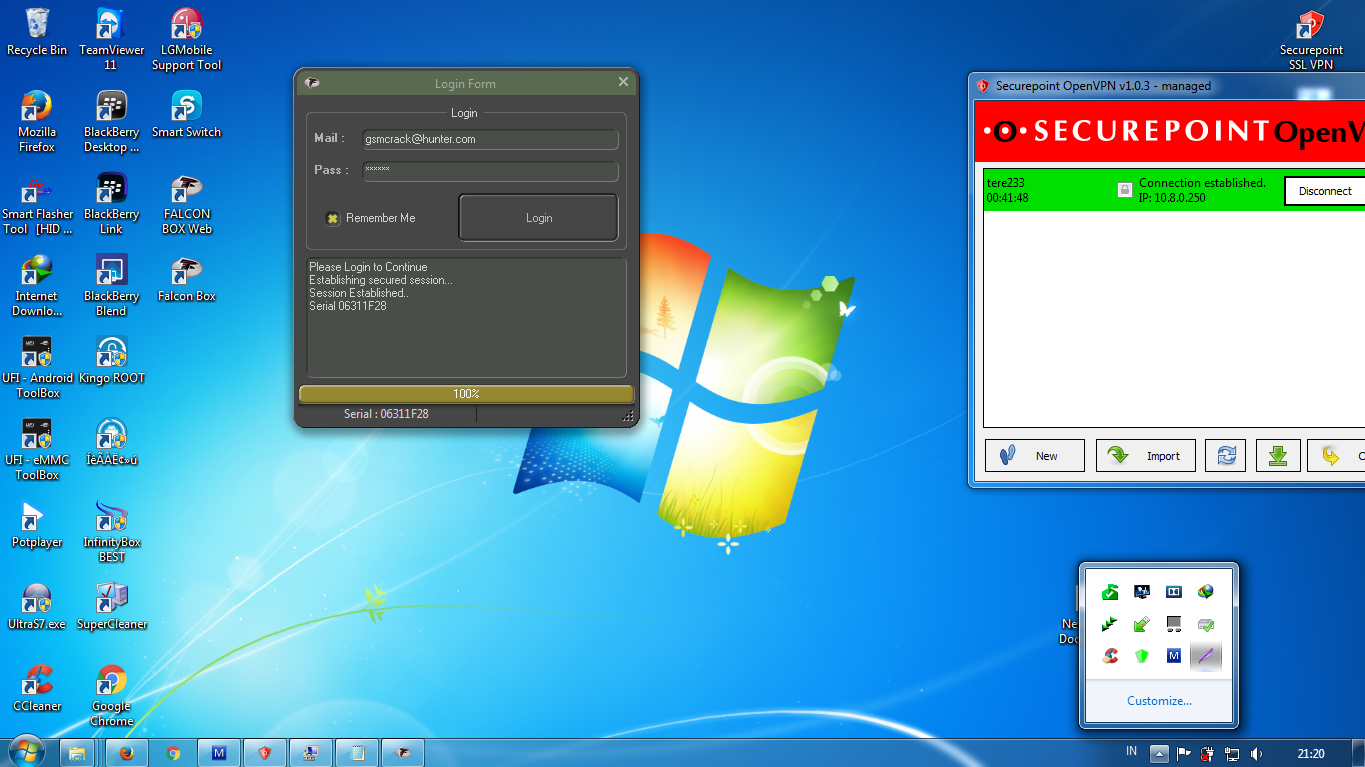
Task: Click the Action Center flag tray icon
Action: point(1183,753)
